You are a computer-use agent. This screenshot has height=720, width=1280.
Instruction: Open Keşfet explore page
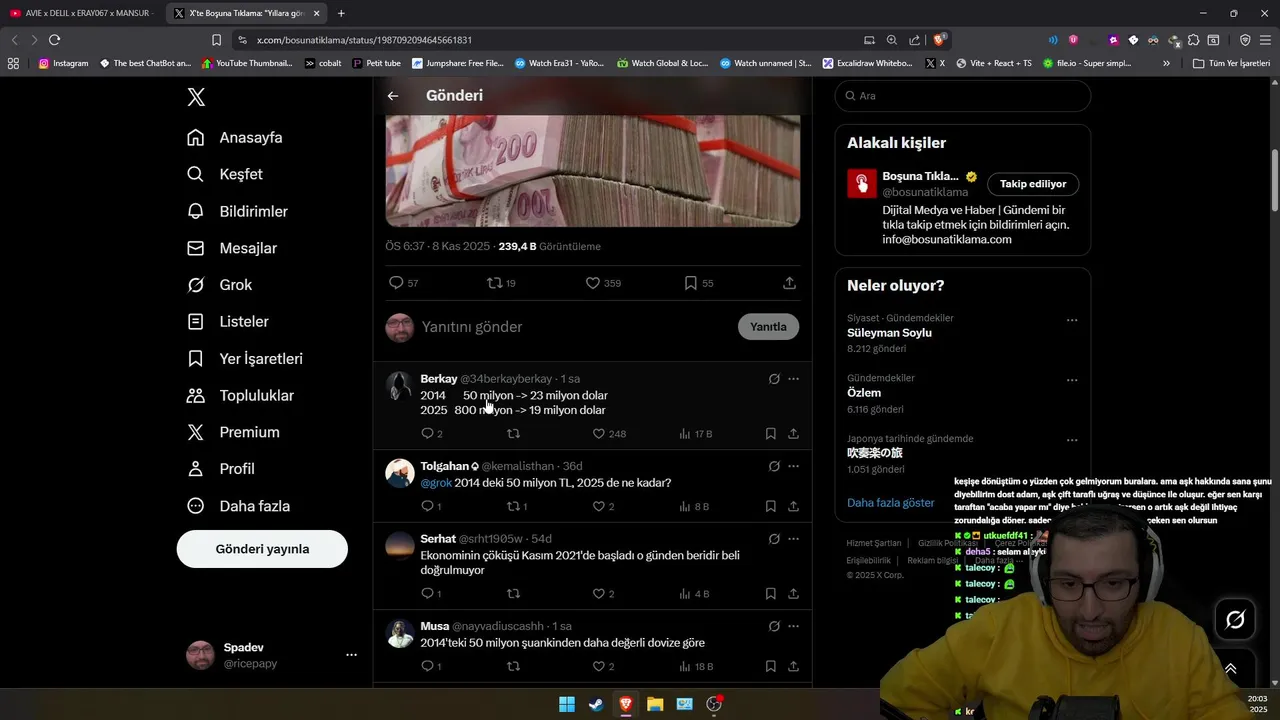pyautogui.click(x=225, y=174)
